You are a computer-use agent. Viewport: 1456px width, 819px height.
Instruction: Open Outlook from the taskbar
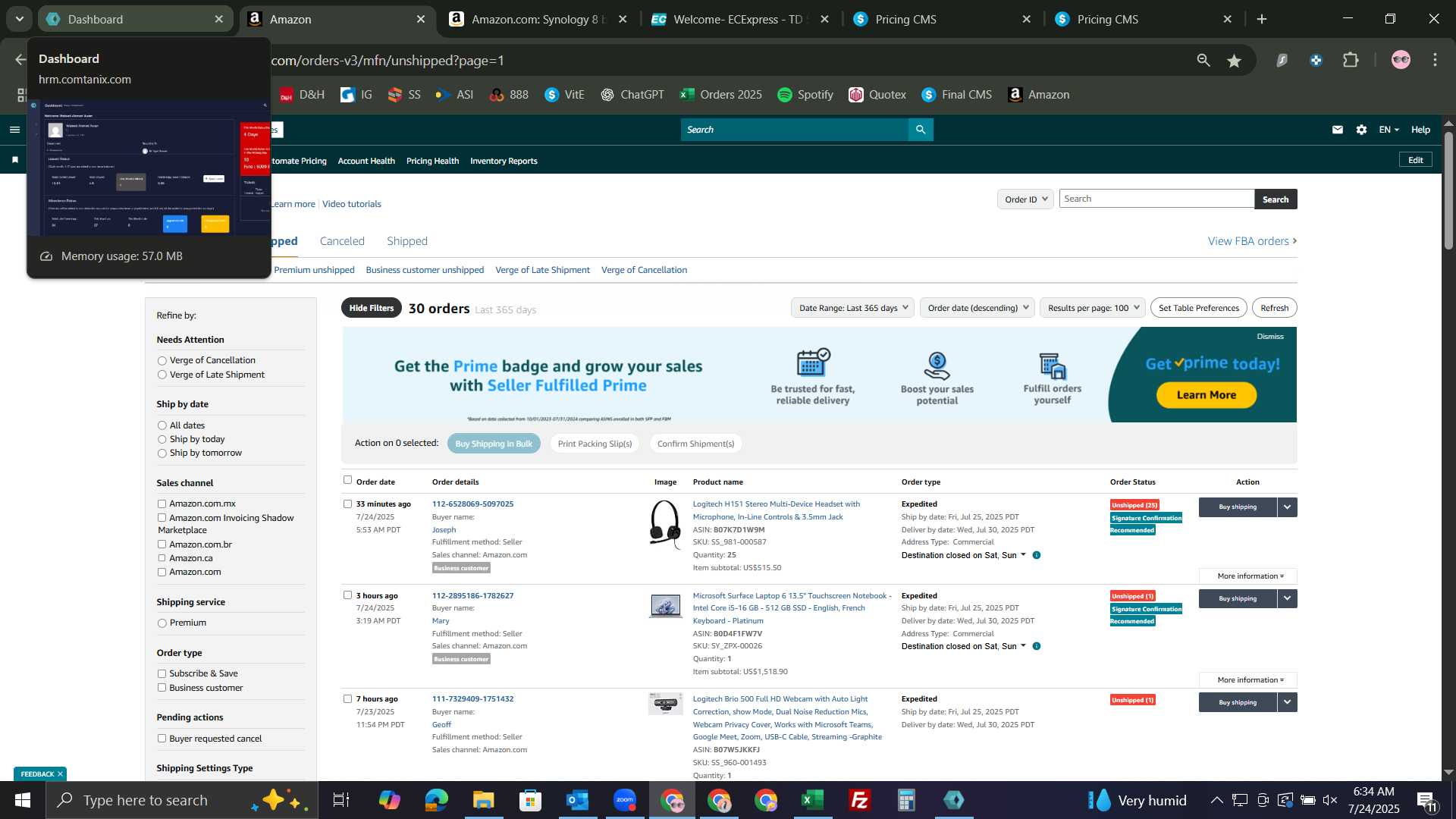pyautogui.click(x=578, y=800)
